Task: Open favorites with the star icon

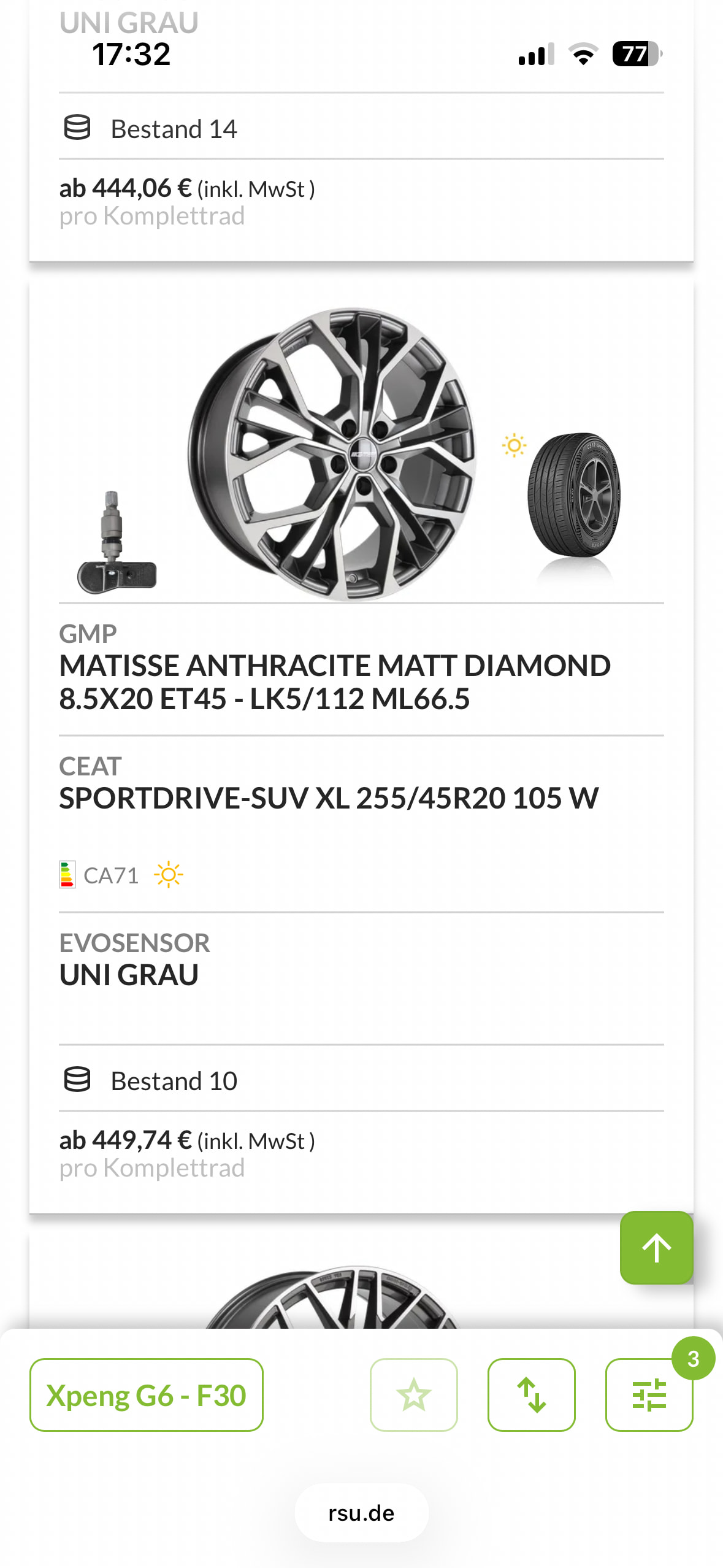Action: [x=413, y=1394]
